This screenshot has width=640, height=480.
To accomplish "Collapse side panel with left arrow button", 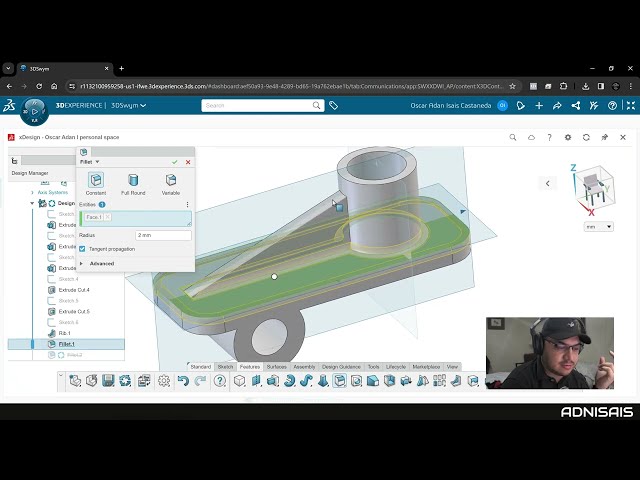I will click(x=547, y=184).
